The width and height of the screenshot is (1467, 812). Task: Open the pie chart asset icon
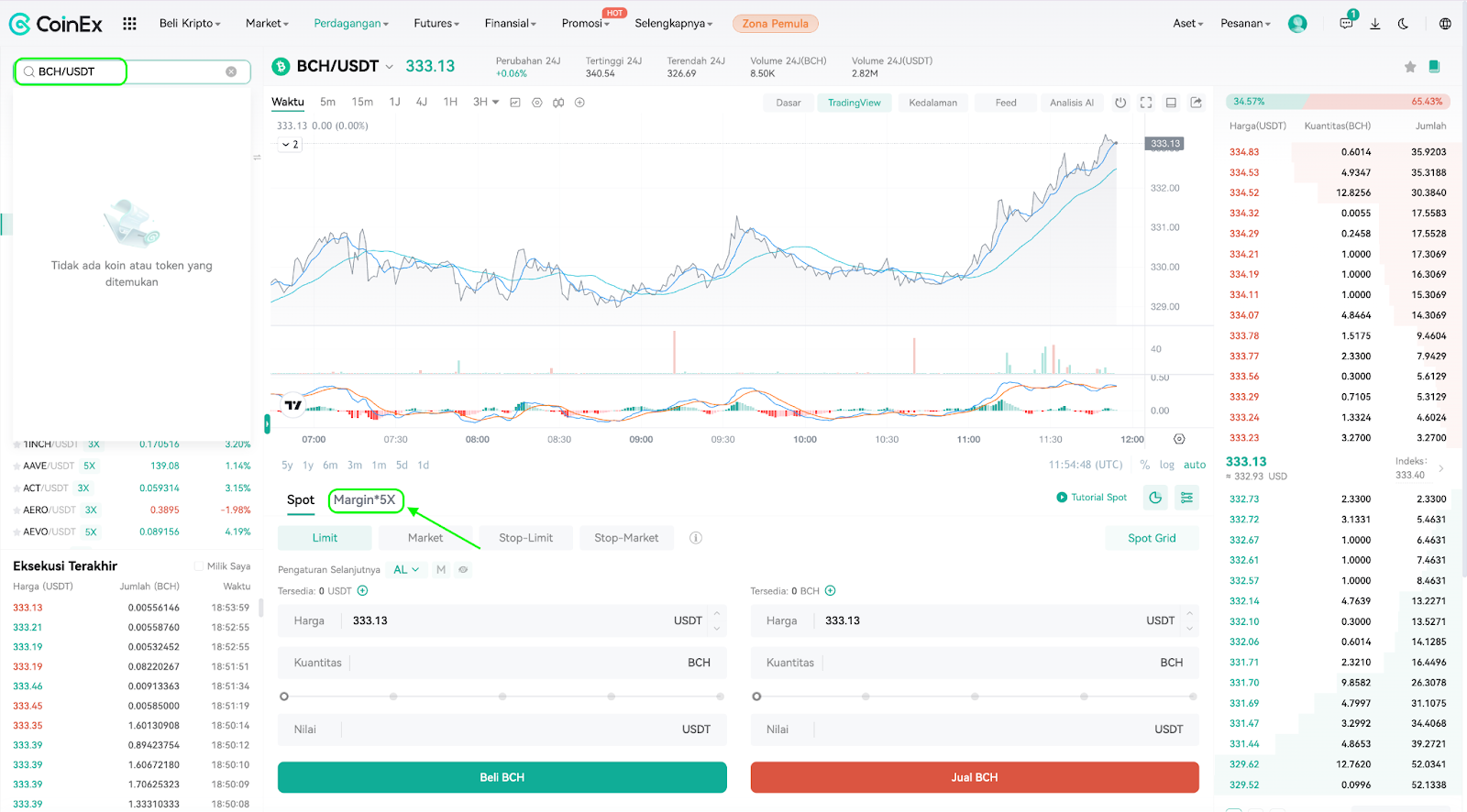[x=1155, y=498]
